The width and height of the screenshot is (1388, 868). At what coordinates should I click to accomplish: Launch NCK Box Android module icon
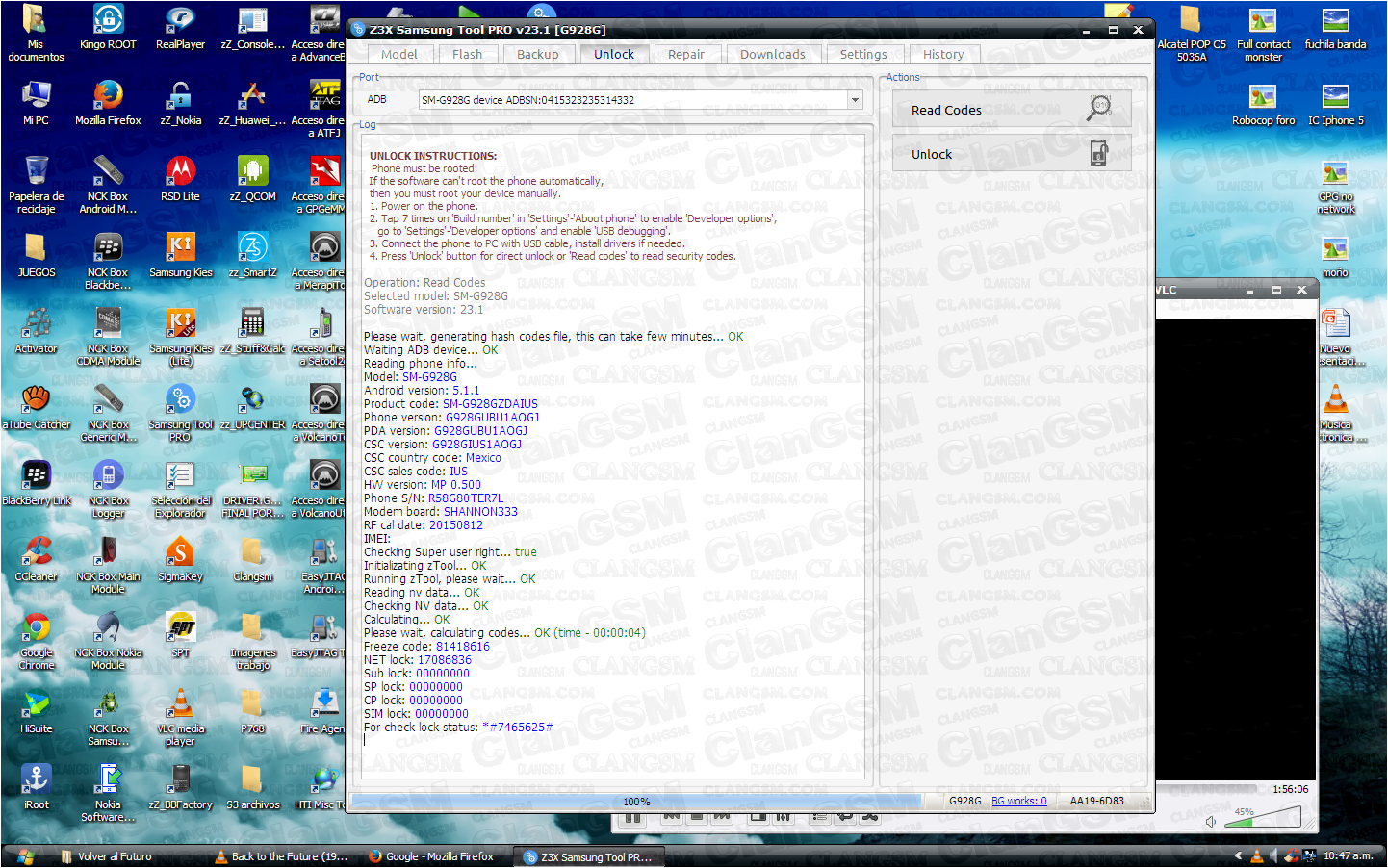click(108, 185)
